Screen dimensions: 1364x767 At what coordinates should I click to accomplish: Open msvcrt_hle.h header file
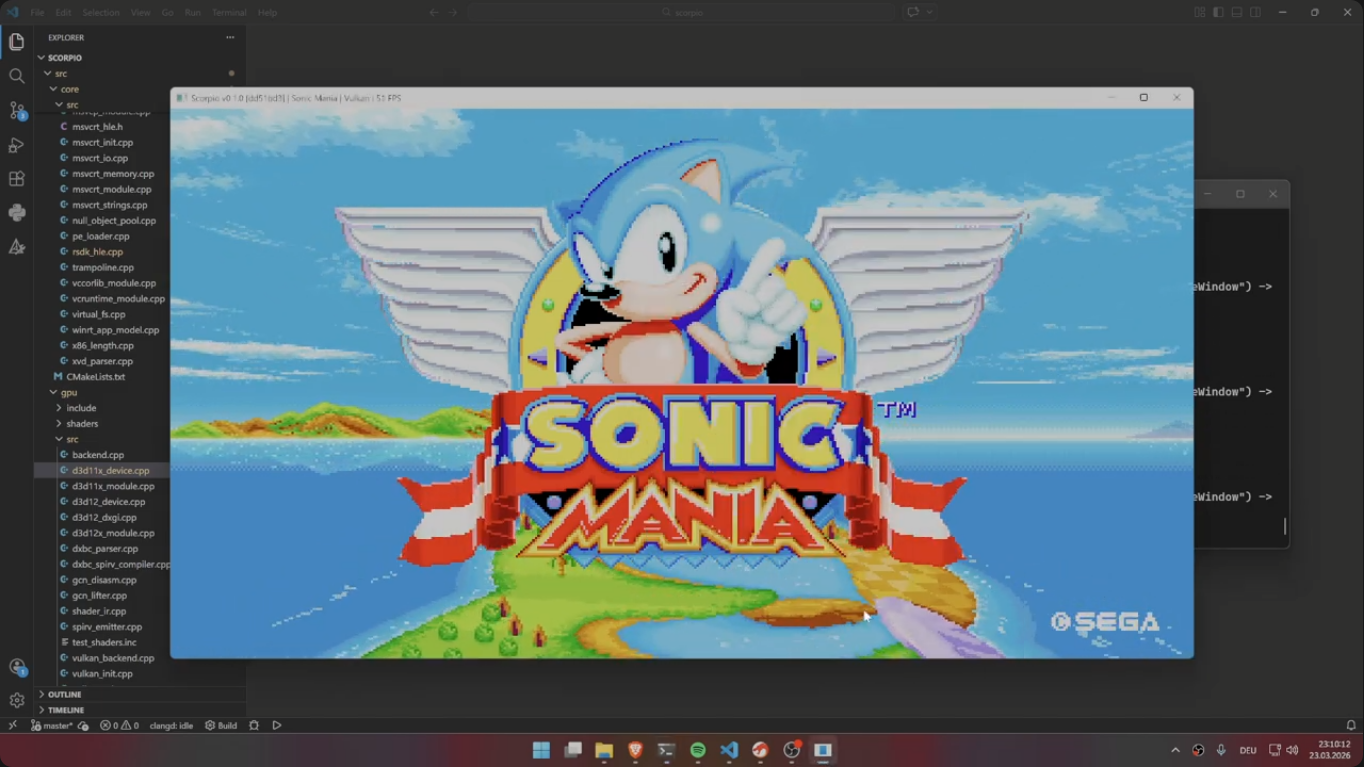tap(97, 127)
